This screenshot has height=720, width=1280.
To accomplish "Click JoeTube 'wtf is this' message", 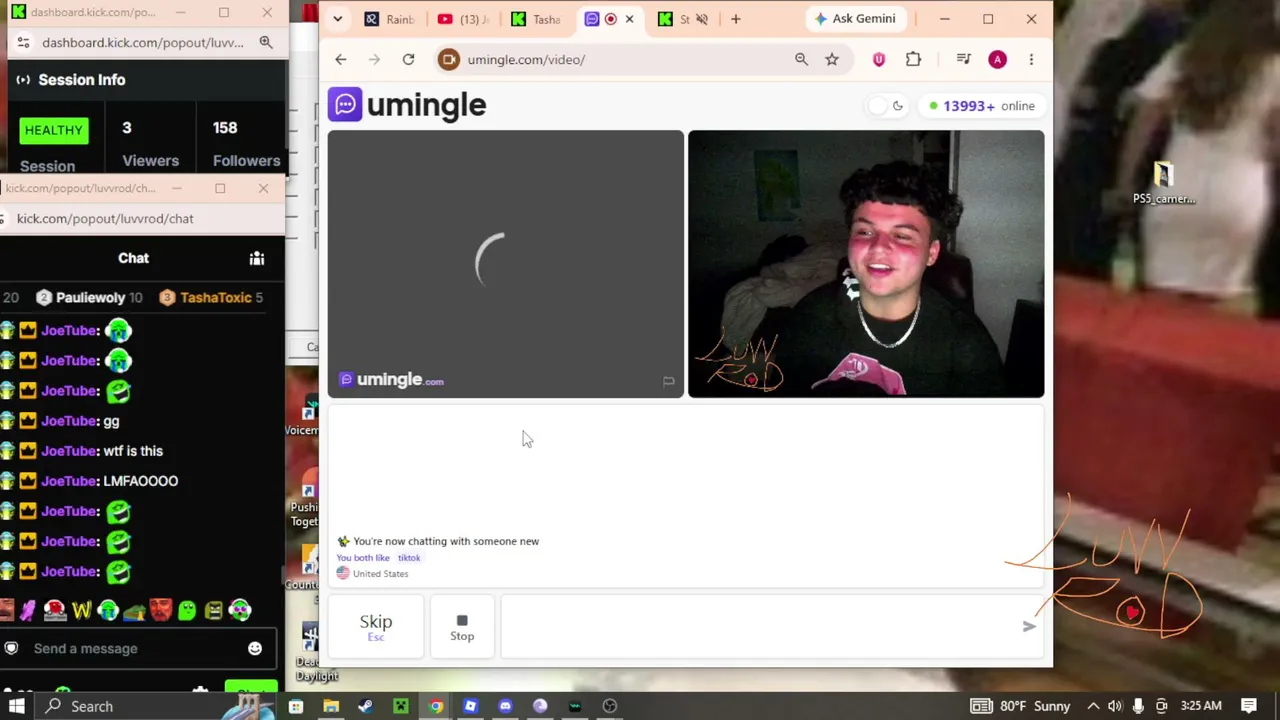I will (x=133, y=451).
